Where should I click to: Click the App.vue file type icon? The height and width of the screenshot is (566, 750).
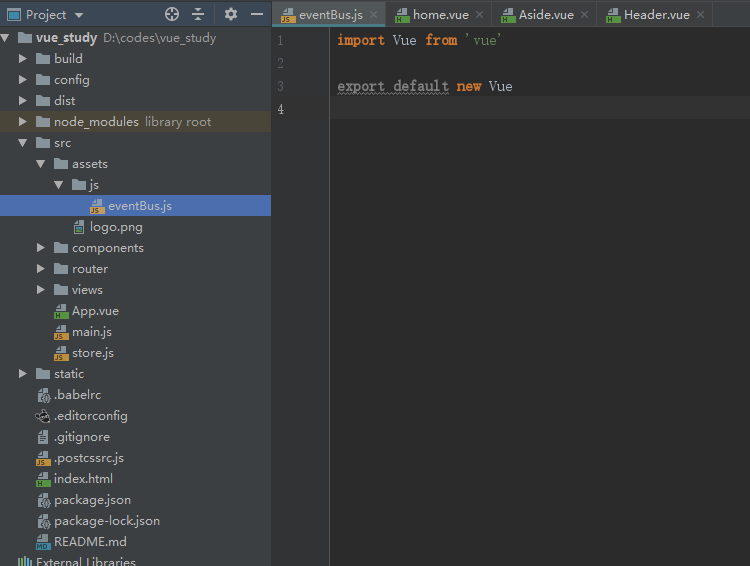61,311
